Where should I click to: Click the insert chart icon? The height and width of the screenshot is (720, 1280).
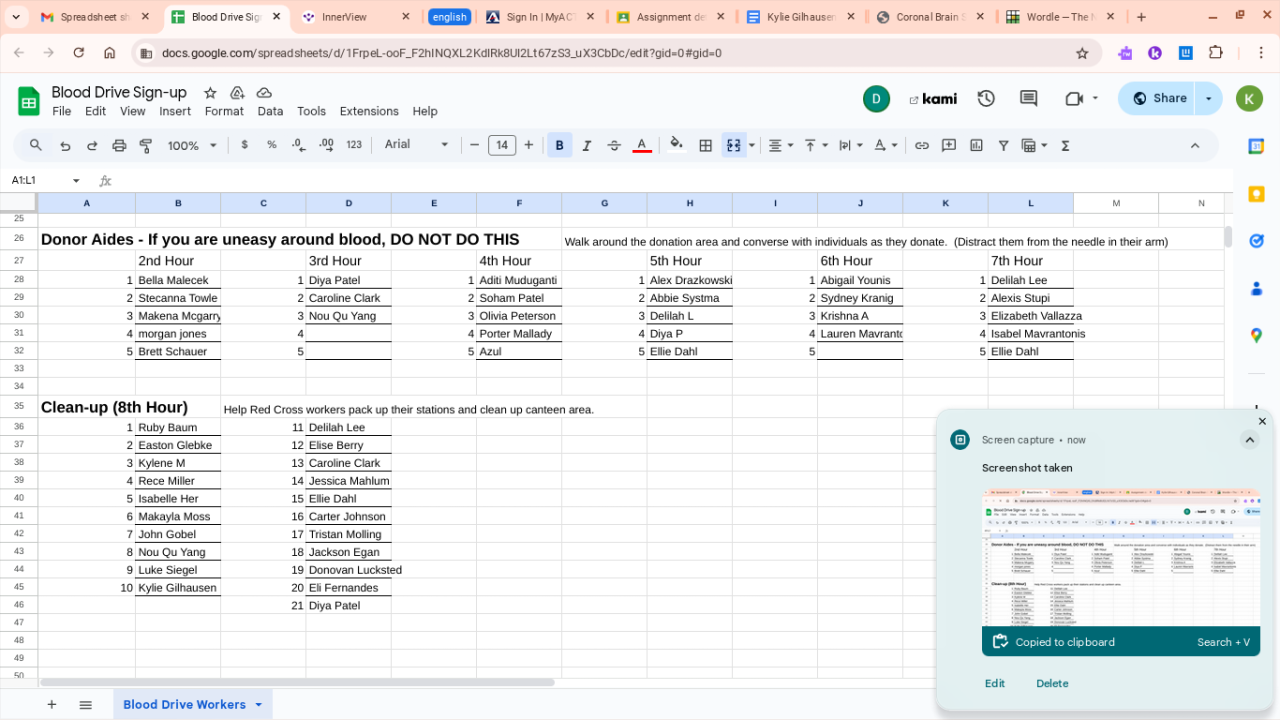976,145
